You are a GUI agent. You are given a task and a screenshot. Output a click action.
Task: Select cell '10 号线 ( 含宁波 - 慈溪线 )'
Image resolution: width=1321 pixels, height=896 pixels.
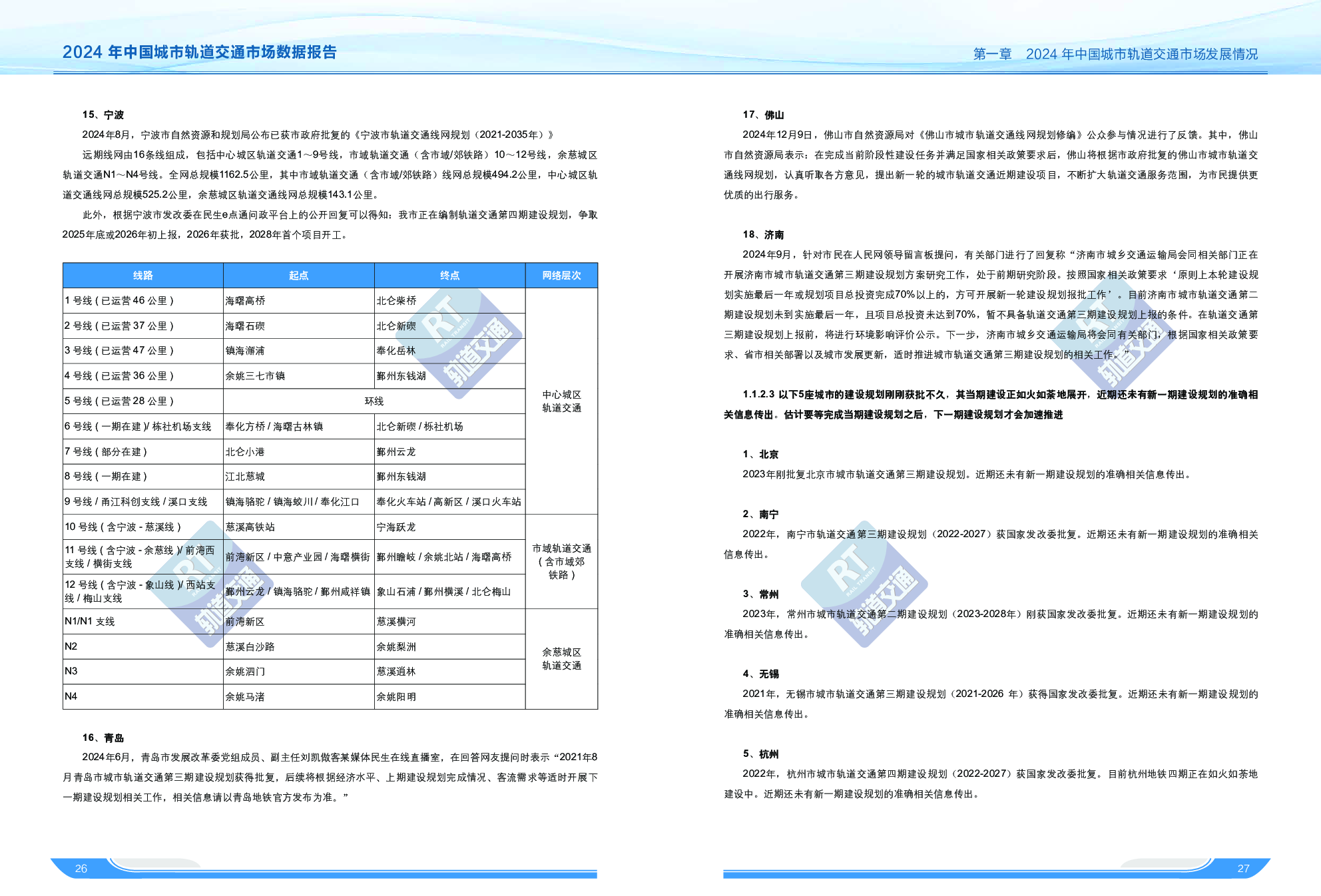coord(143,527)
